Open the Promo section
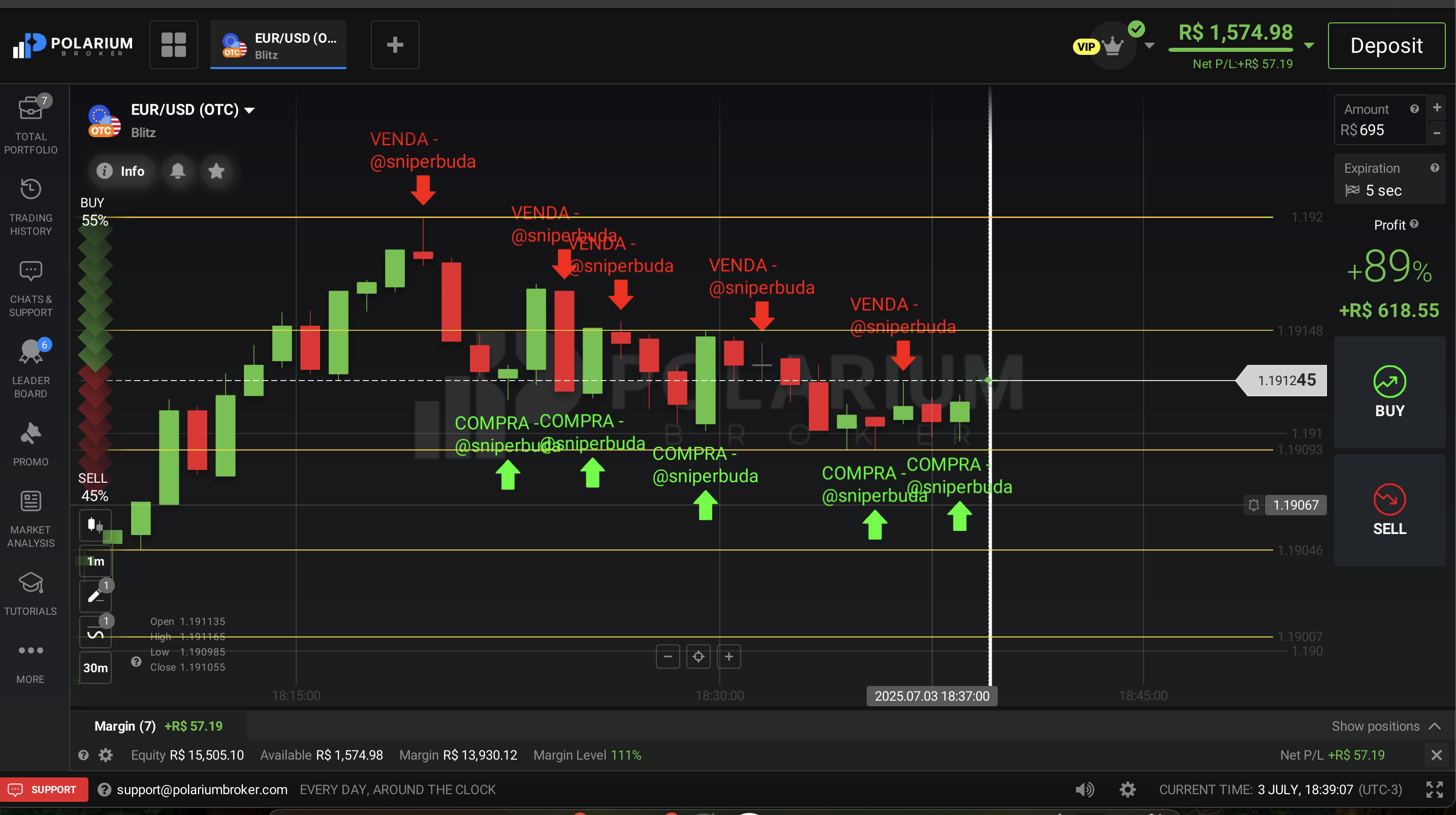1456x815 pixels. coord(30,444)
